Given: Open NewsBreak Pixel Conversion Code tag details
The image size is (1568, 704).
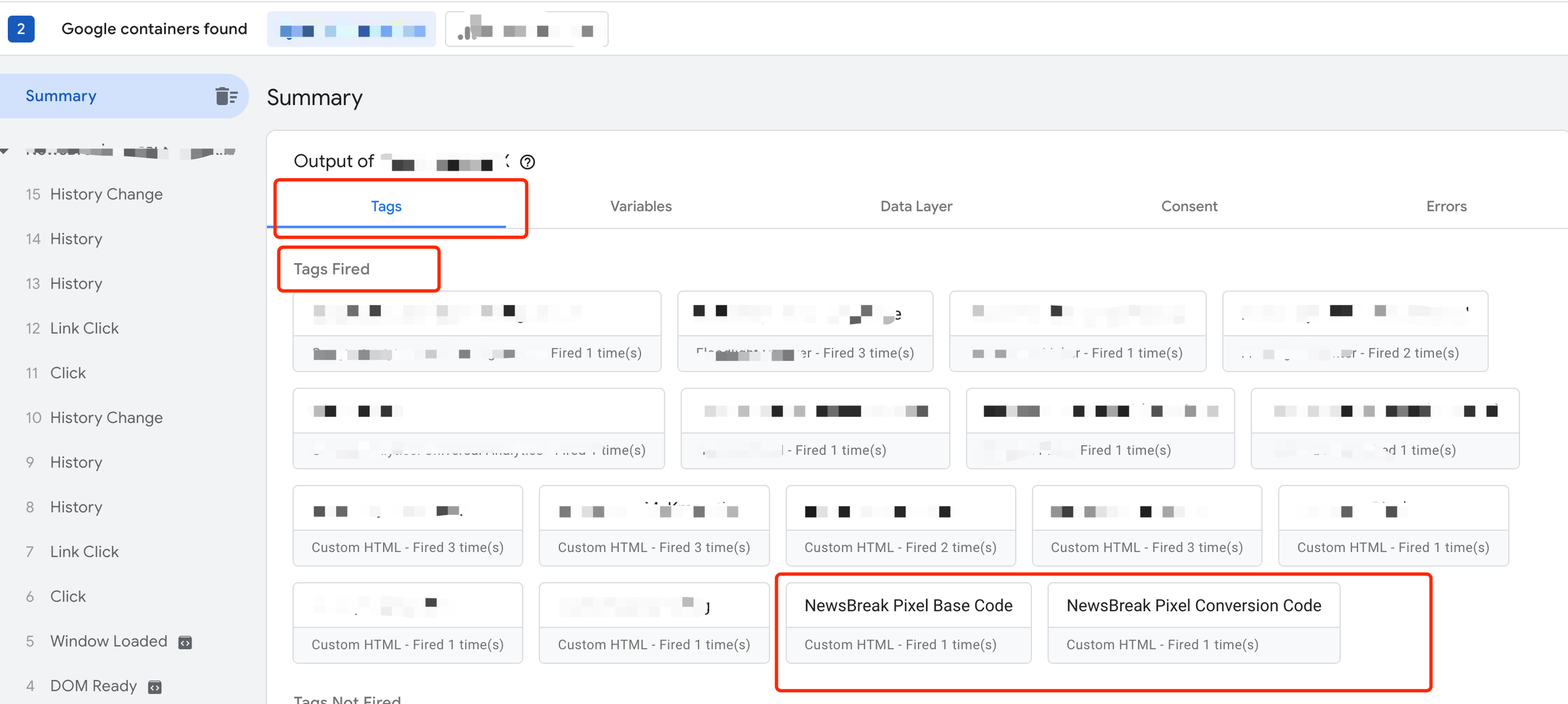Looking at the screenshot, I should (1193, 605).
